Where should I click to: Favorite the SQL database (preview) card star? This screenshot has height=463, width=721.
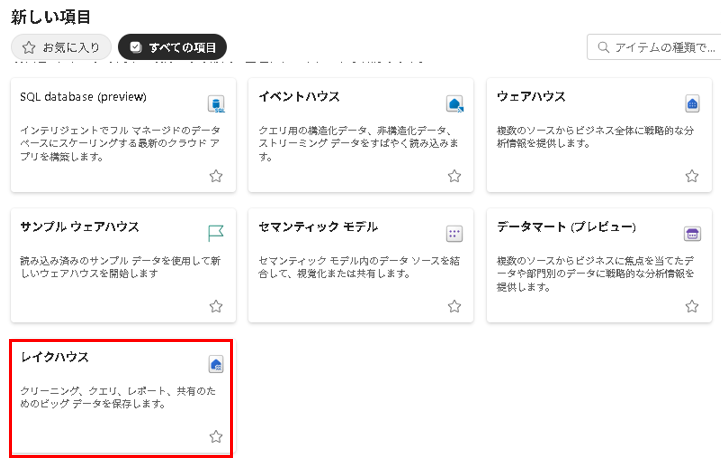pyautogui.click(x=216, y=176)
